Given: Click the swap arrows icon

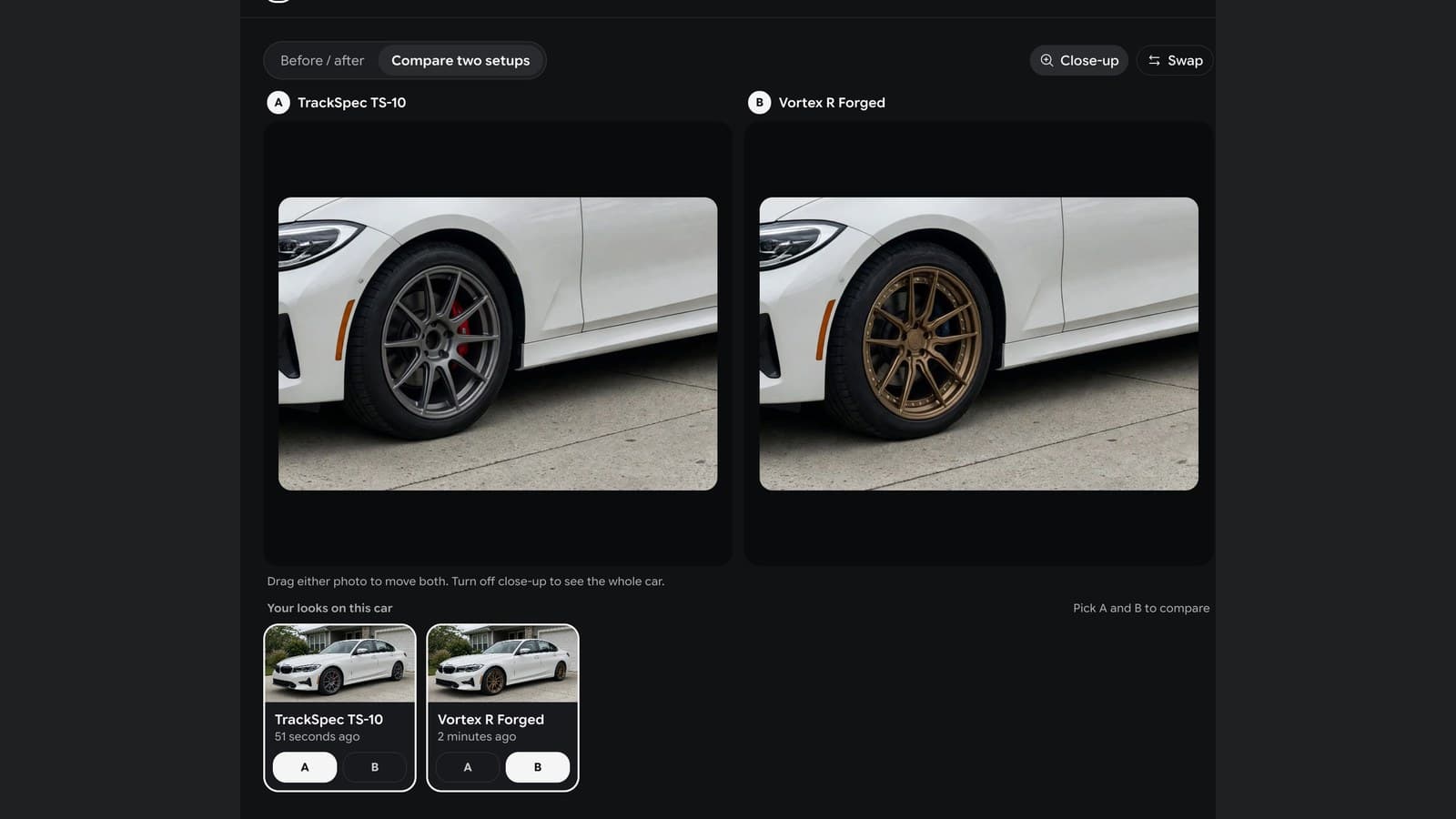Looking at the screenshot, I should 1154,60.
